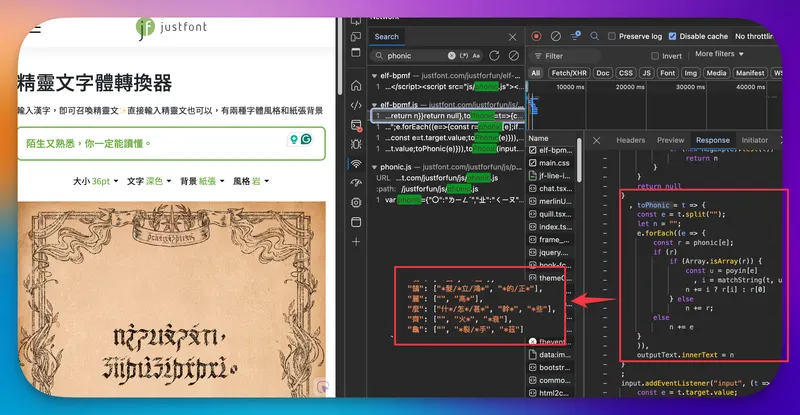Refresh the search results

point(494,56)
